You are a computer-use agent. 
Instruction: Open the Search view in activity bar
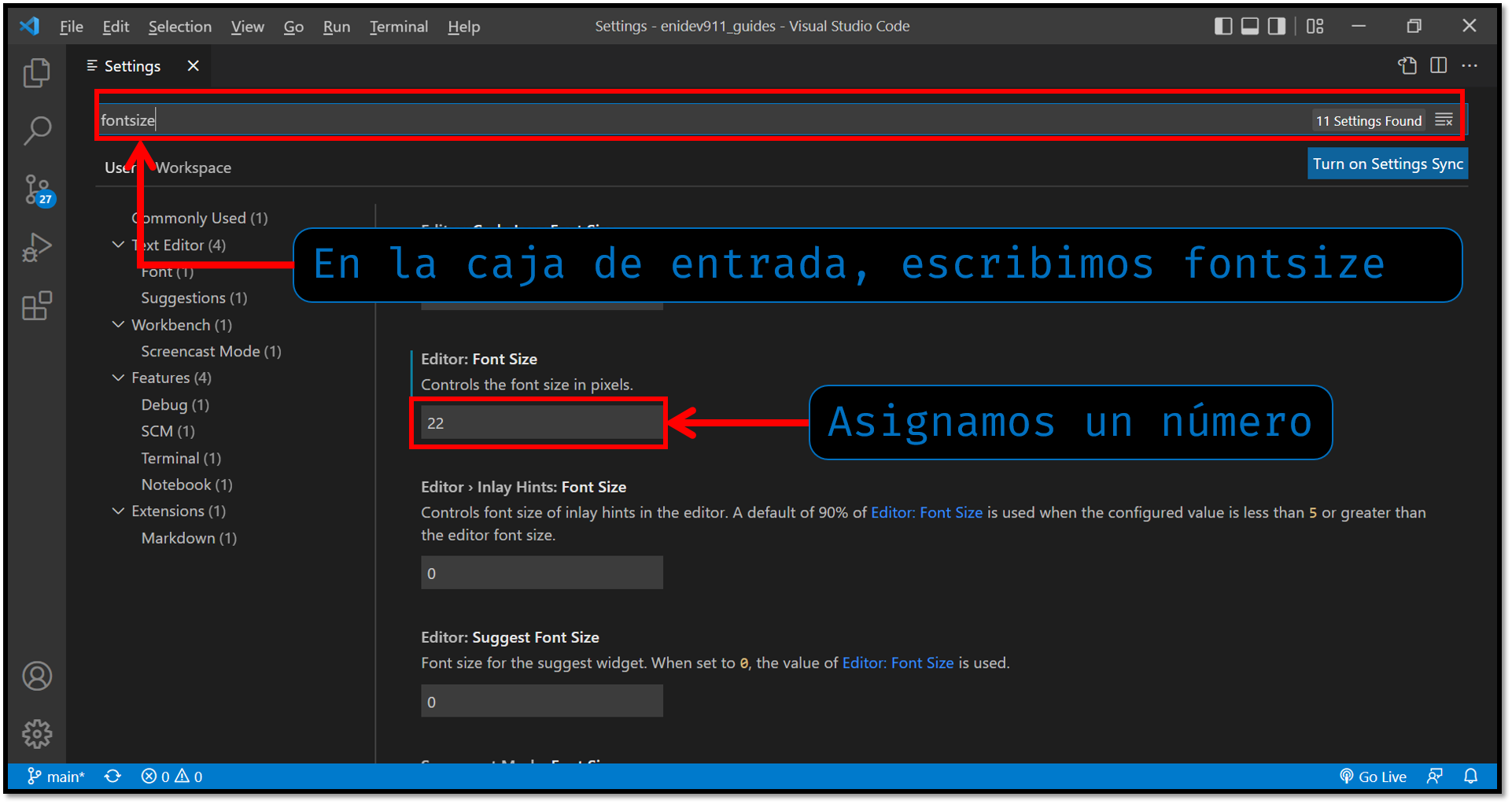click(36, 131)
